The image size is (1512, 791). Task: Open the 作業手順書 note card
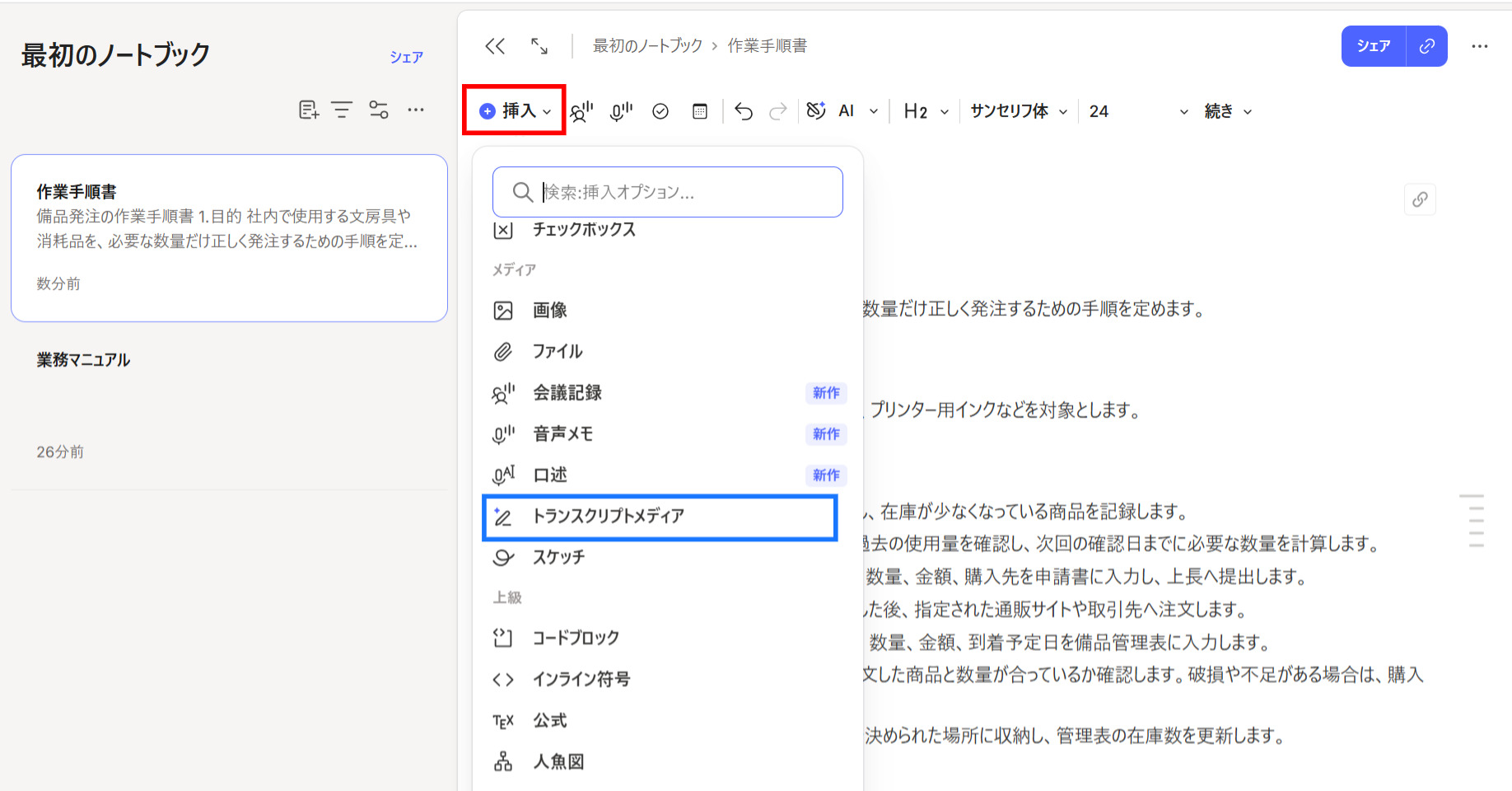[229, 238]
